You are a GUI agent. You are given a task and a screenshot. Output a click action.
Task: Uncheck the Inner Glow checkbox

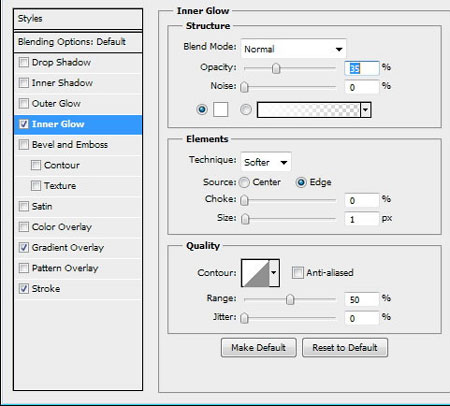click(24, 124)
